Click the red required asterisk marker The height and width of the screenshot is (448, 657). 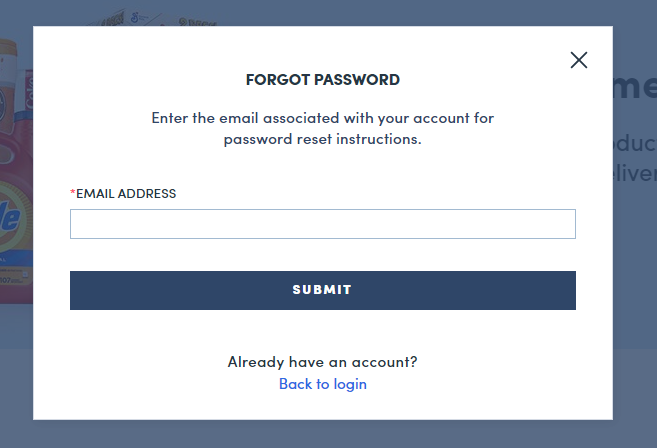(73, 193)
